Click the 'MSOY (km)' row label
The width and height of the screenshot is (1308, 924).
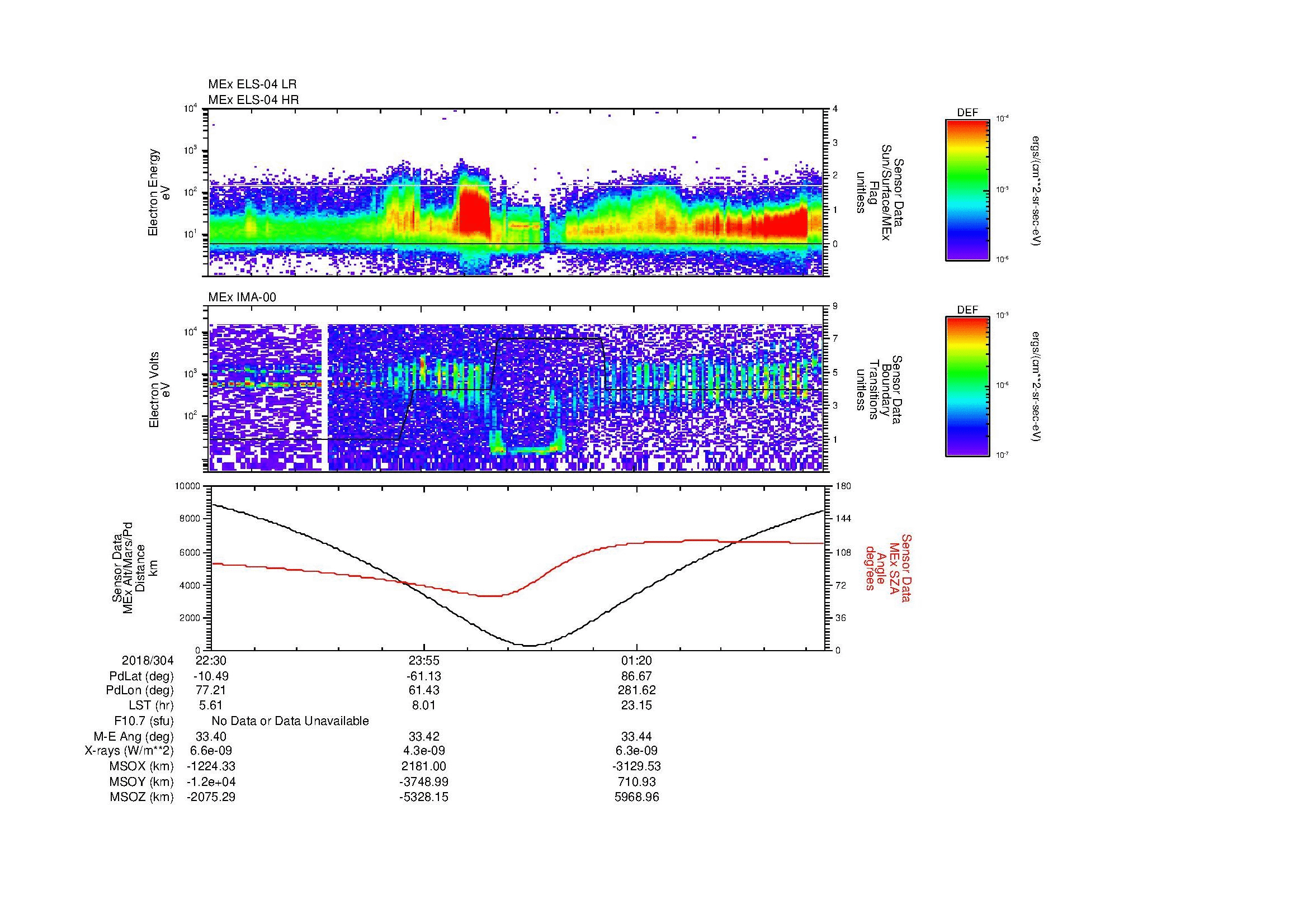(141, 781)
